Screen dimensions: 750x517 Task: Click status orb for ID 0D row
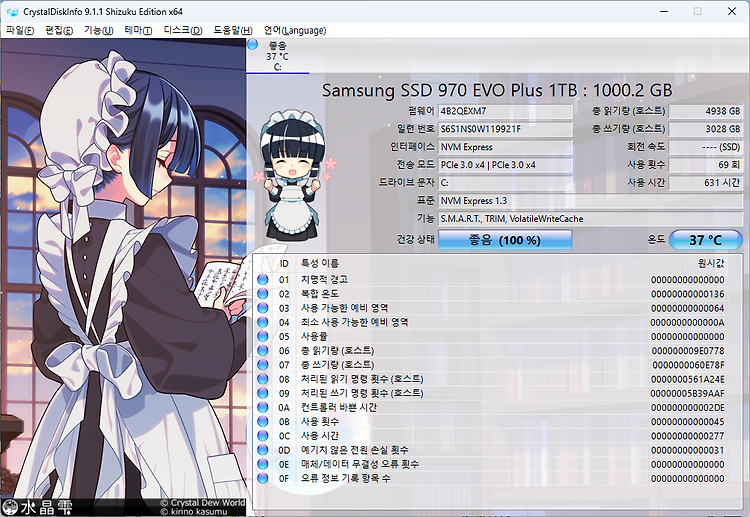pos(263,450)
